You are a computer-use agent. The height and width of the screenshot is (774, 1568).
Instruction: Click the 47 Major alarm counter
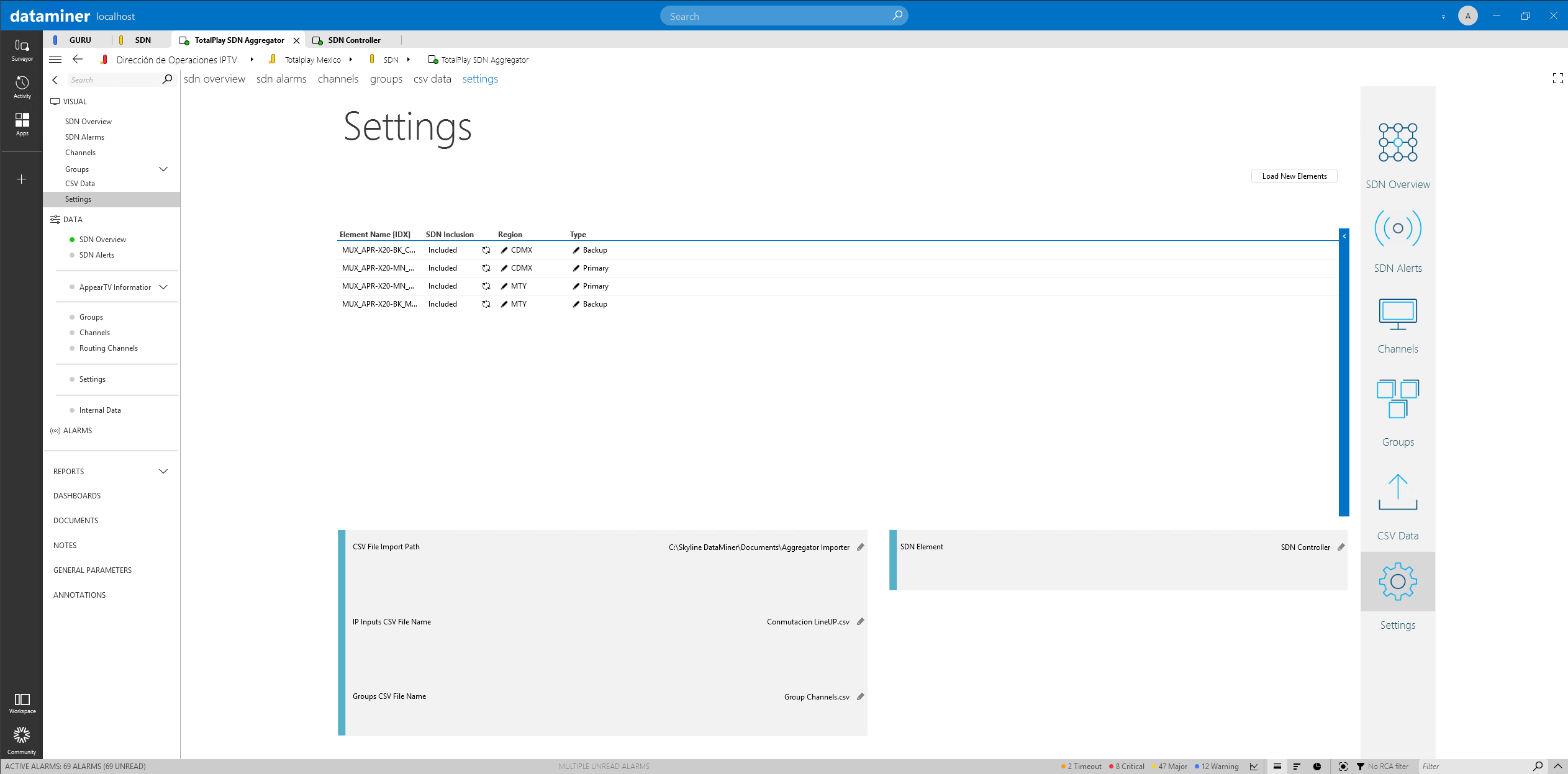pyautogui.click(x=1169, y=767)
